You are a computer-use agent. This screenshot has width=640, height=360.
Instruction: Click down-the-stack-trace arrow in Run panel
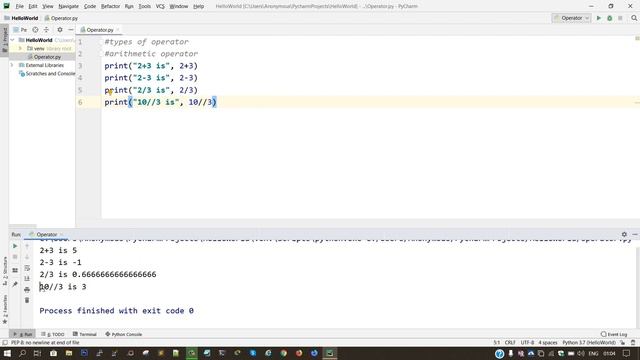coord(27,257)
